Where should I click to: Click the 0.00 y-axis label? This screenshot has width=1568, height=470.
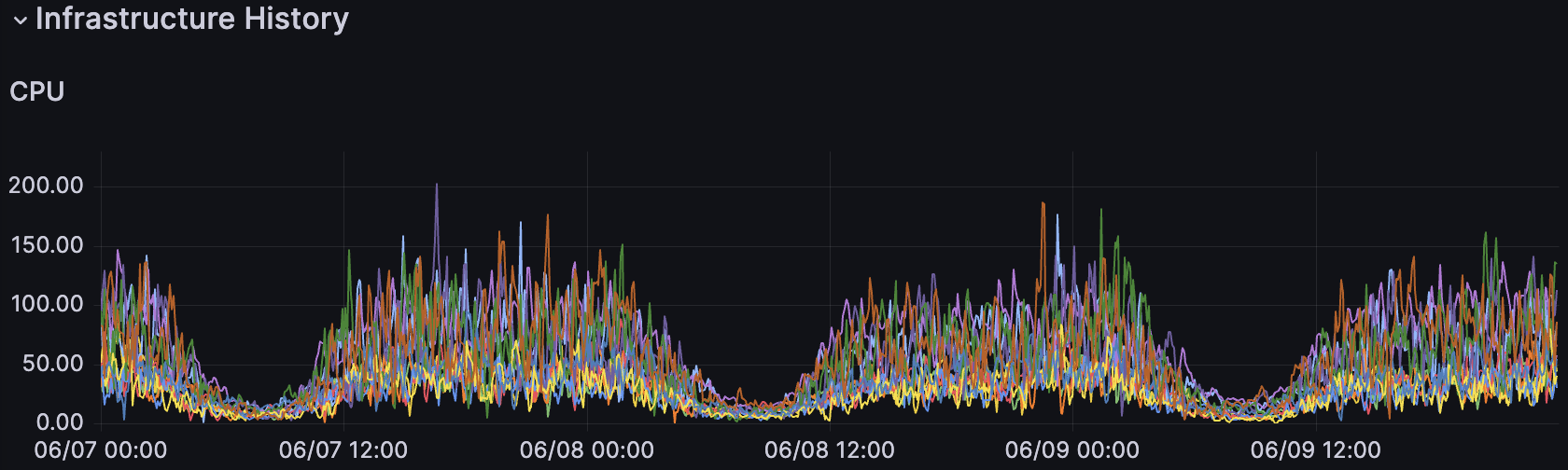(x=59, y=422)
